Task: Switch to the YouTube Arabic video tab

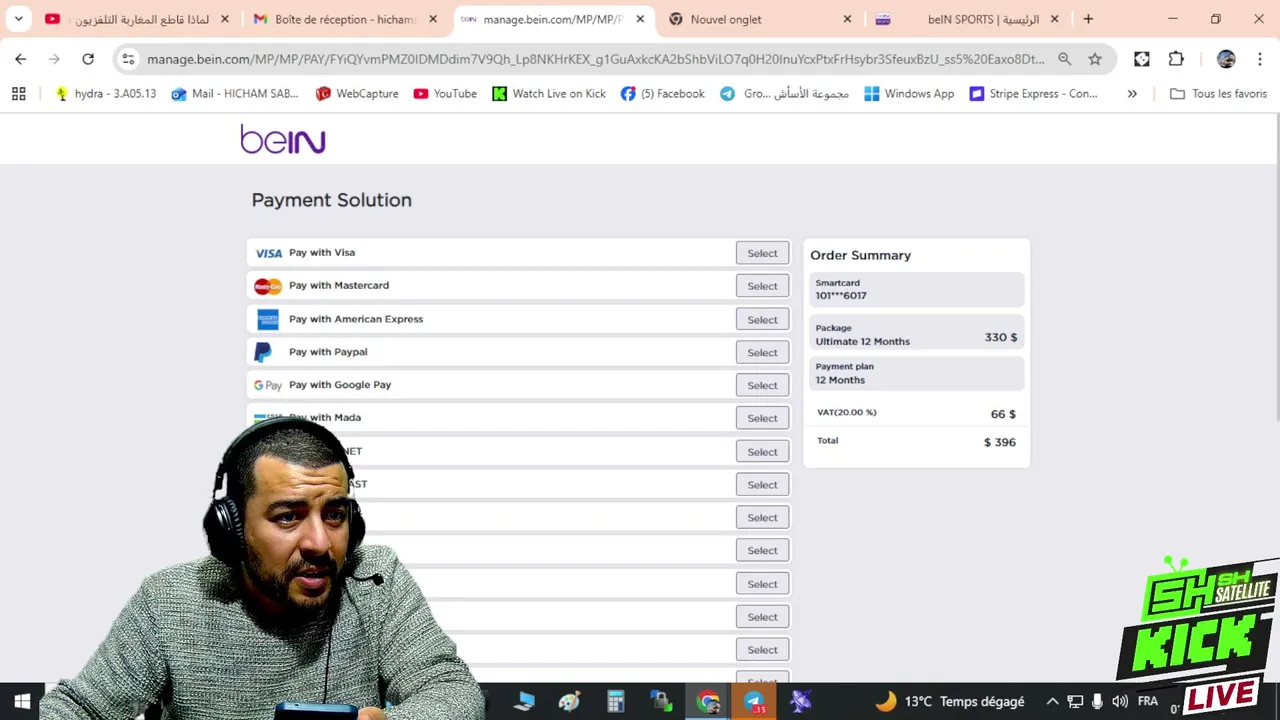Action: click(x=137, y=19)
